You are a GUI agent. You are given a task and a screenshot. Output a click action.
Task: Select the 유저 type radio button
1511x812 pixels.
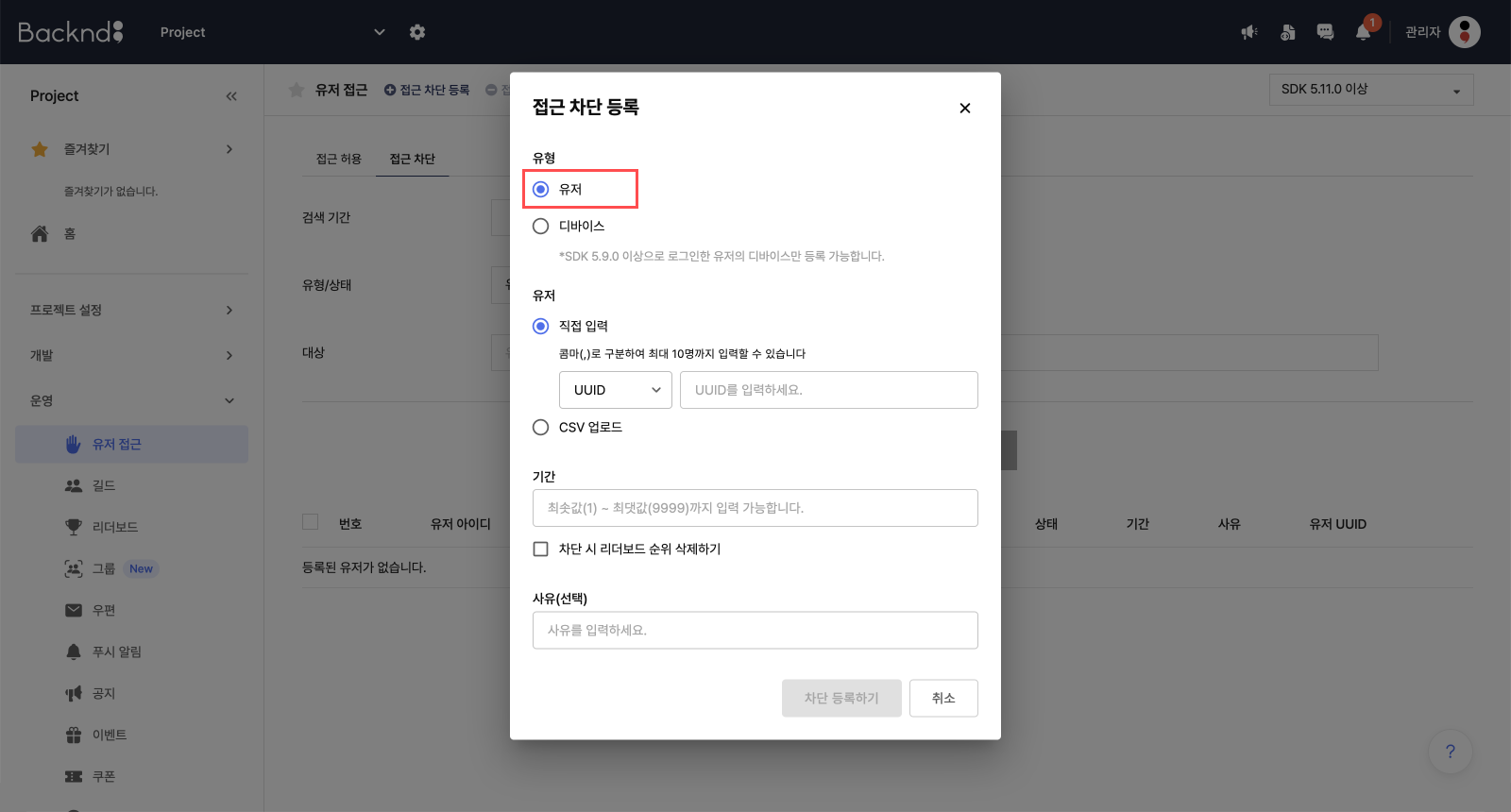[x=541, y=189]
